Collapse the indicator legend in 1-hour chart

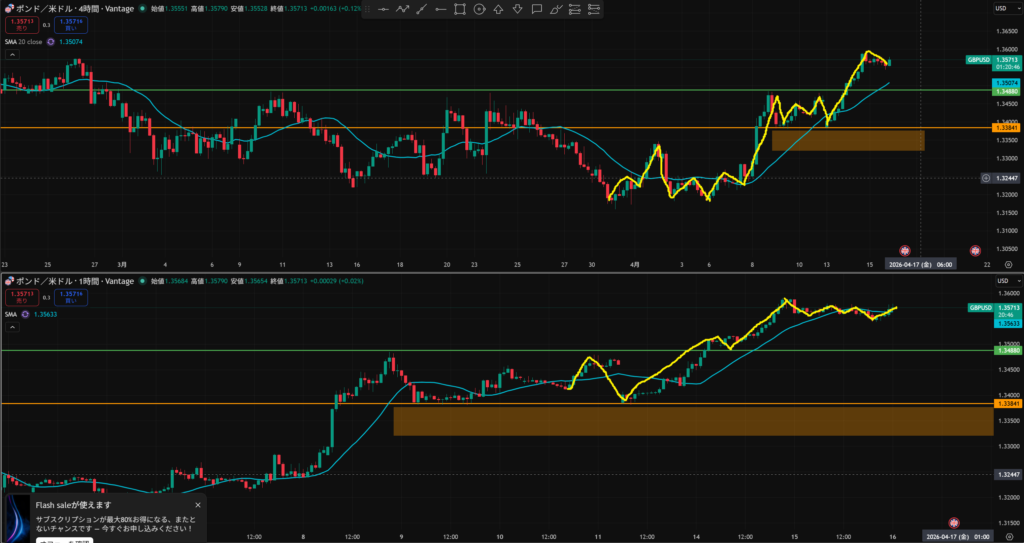pos(10,327)
